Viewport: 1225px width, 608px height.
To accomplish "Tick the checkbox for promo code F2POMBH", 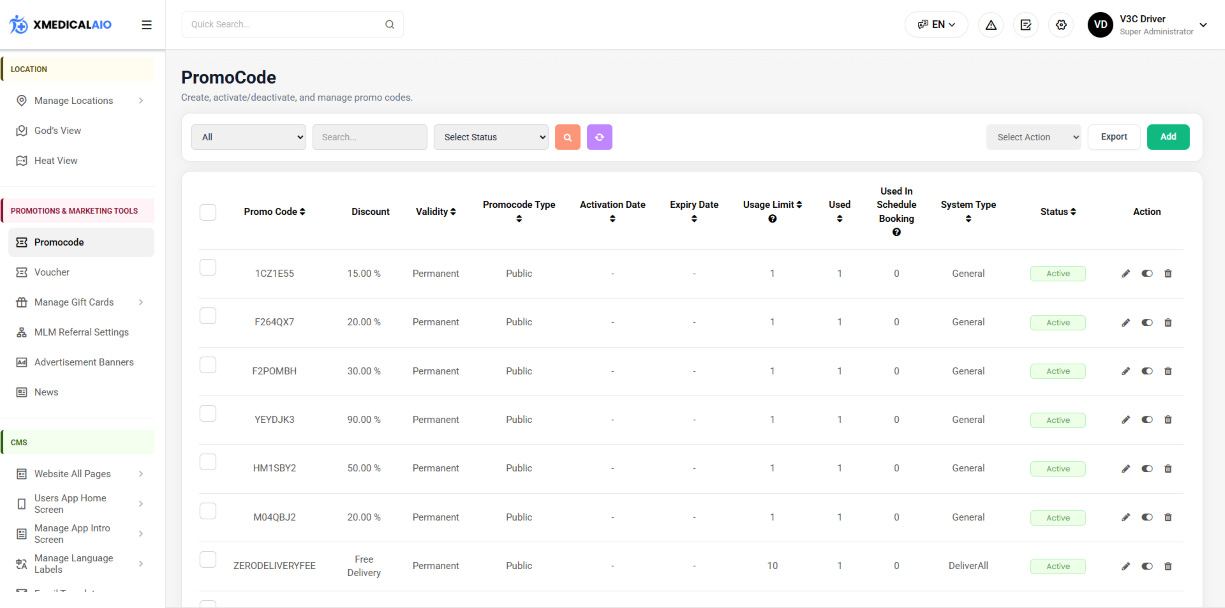I will click(208, 364).
